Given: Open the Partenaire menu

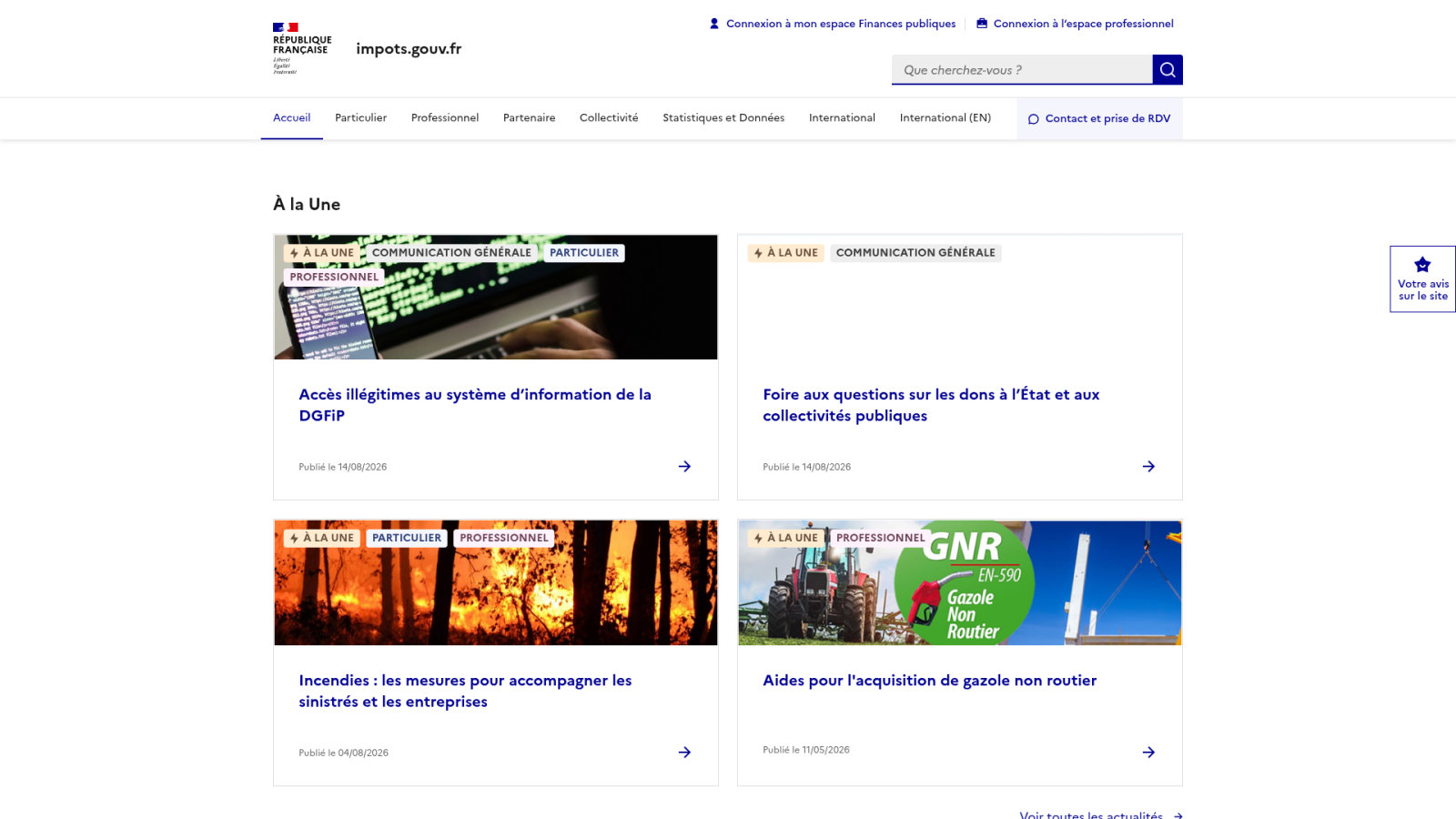Looking at the screenshot, I should 529,118.
